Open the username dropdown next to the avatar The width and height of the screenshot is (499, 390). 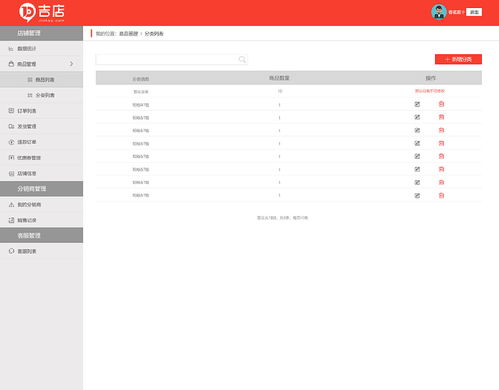pyautogui.click(x=456, y=12)
